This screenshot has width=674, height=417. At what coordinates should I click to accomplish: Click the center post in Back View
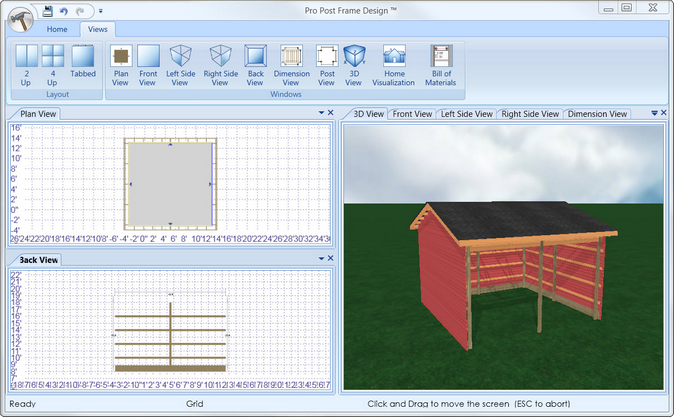[170, 334]
